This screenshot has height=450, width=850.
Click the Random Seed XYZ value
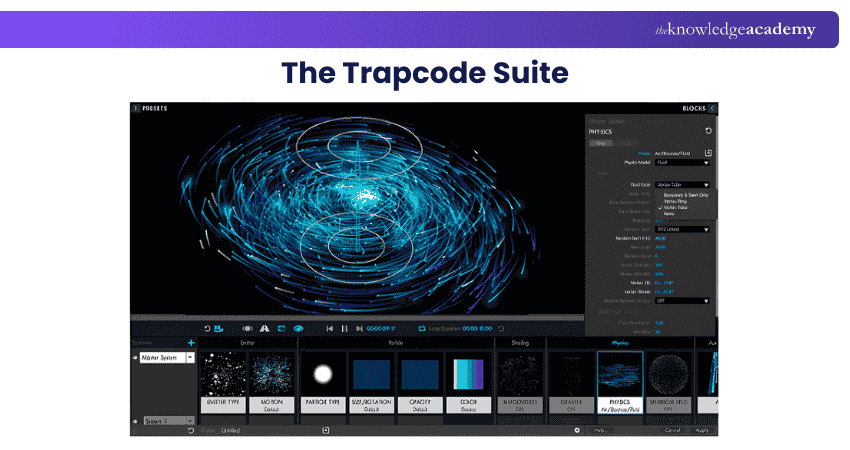click(660, 238)
